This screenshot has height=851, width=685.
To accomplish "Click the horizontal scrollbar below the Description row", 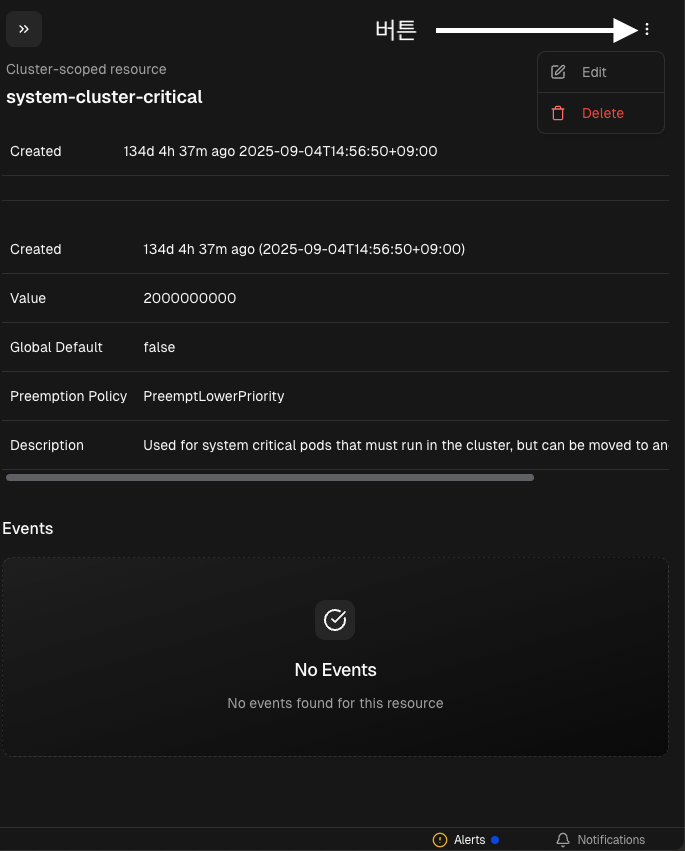I will coord(270,478).
